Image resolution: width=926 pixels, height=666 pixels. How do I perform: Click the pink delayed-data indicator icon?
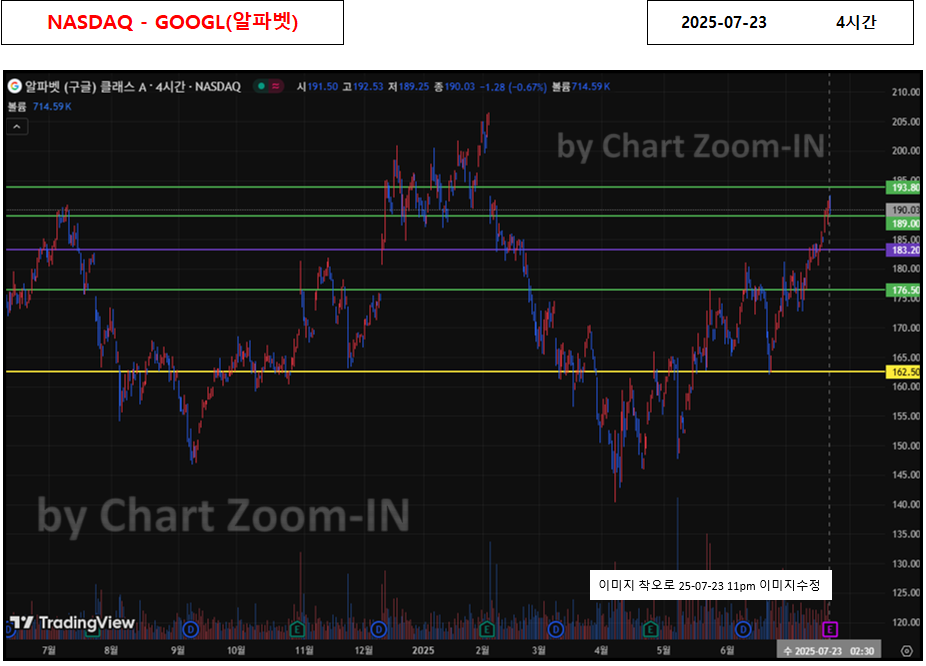click(276, 86)
